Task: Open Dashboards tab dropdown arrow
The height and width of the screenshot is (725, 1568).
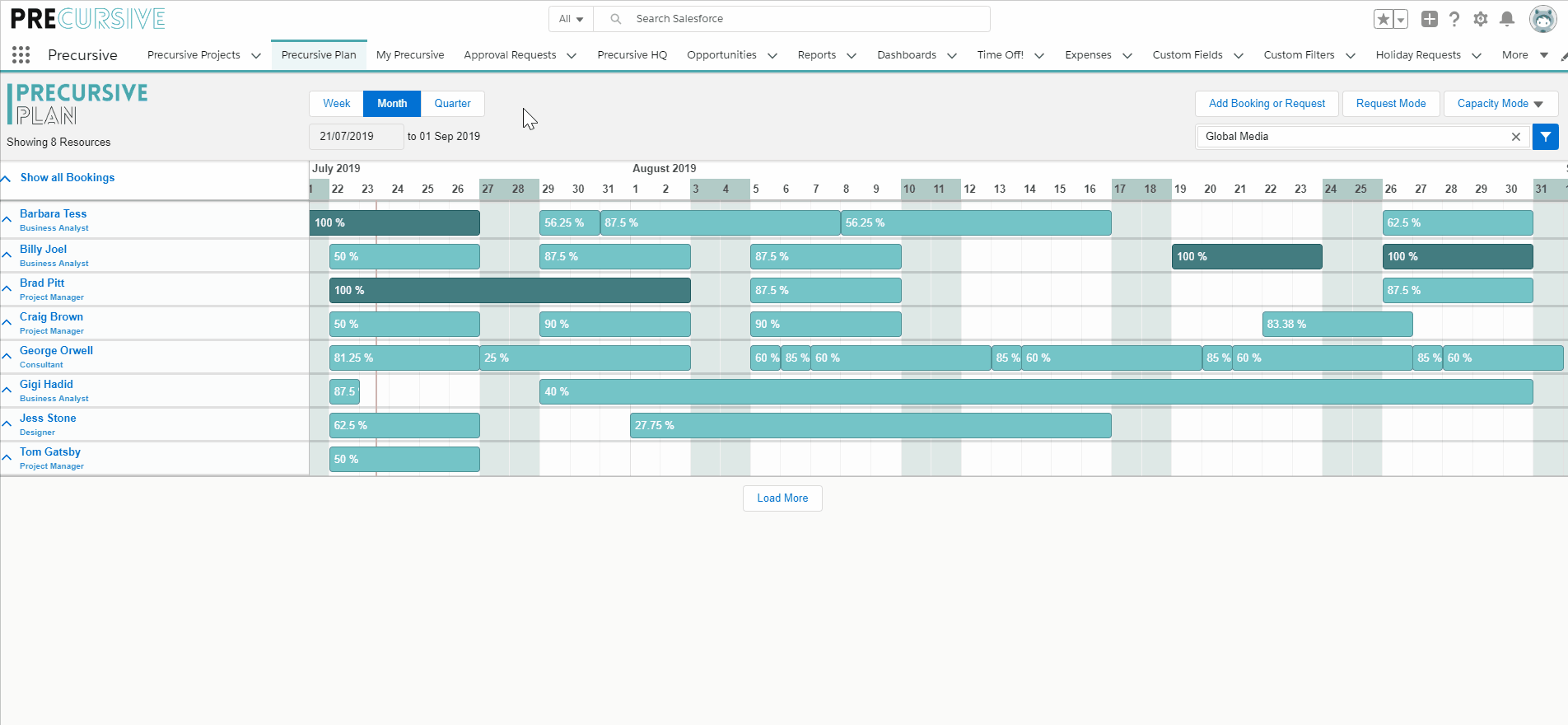Action: coord(952,56)
